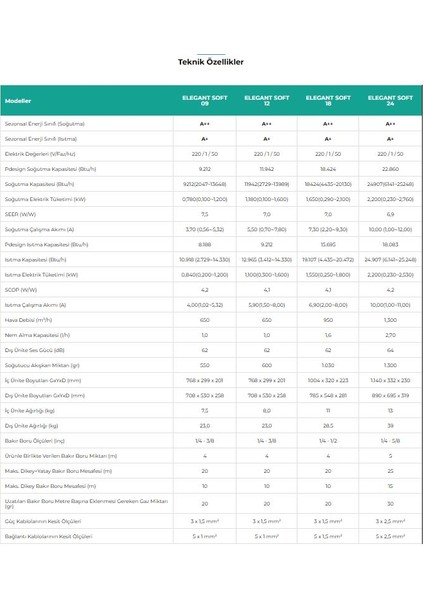Viewport: 424px width, 600px height.
Task: Click the cell '10,00 (1,00~12,00)'
Action: [390, 230]
